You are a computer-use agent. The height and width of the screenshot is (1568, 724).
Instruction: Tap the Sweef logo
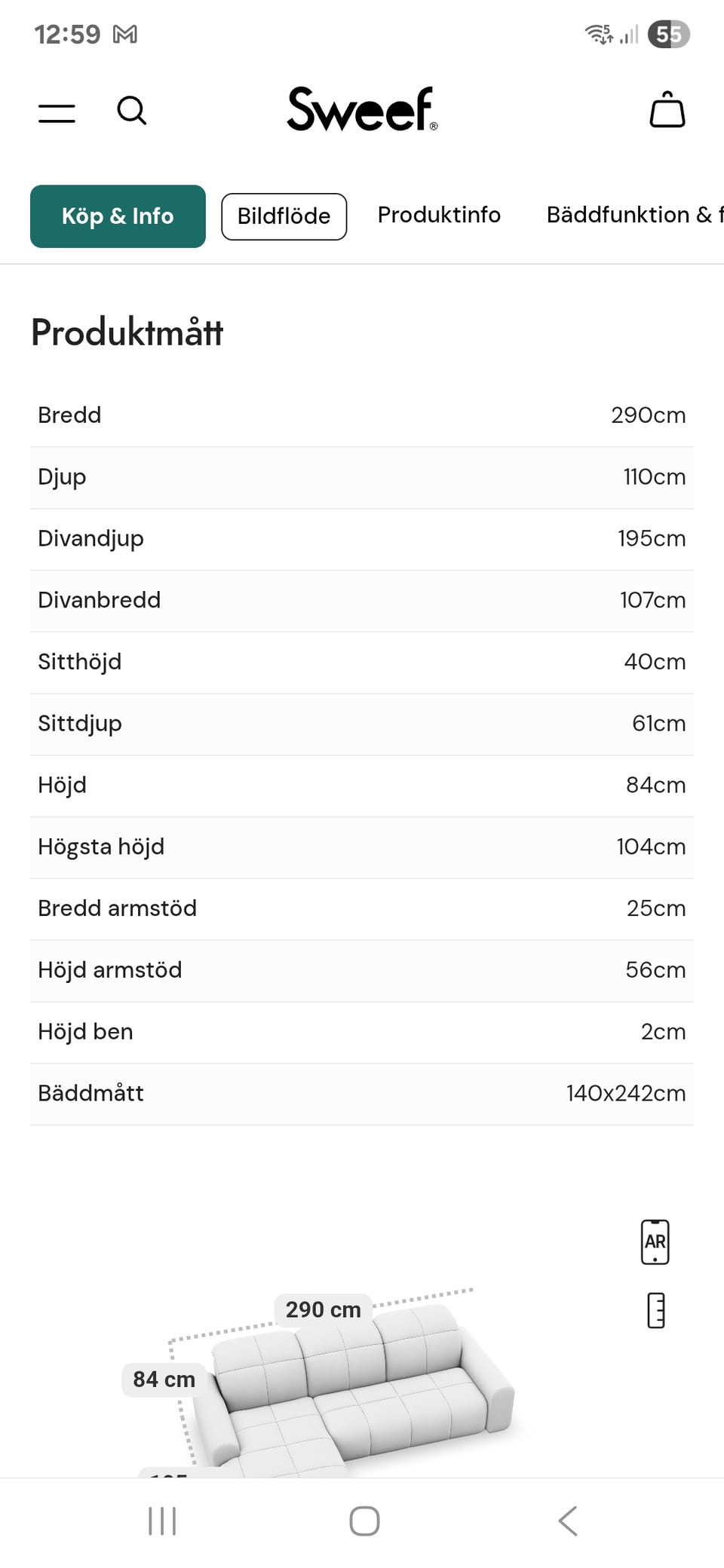[362, 109]
